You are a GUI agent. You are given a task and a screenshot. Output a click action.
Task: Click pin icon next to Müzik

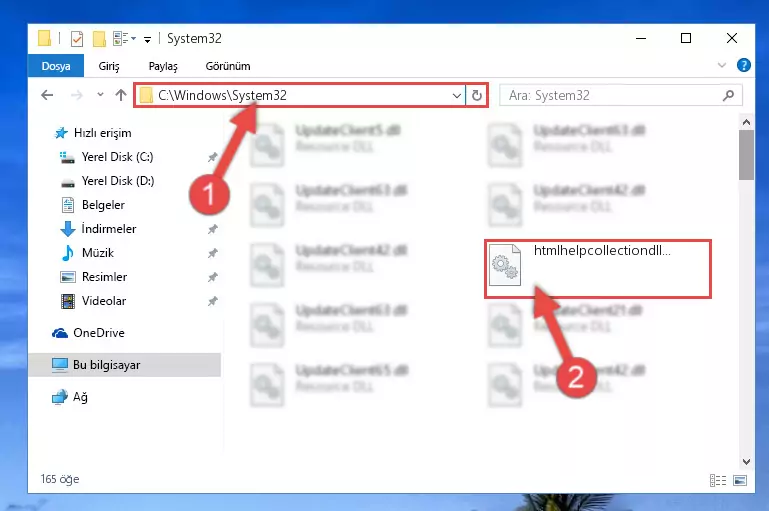[x=212, y=253]
